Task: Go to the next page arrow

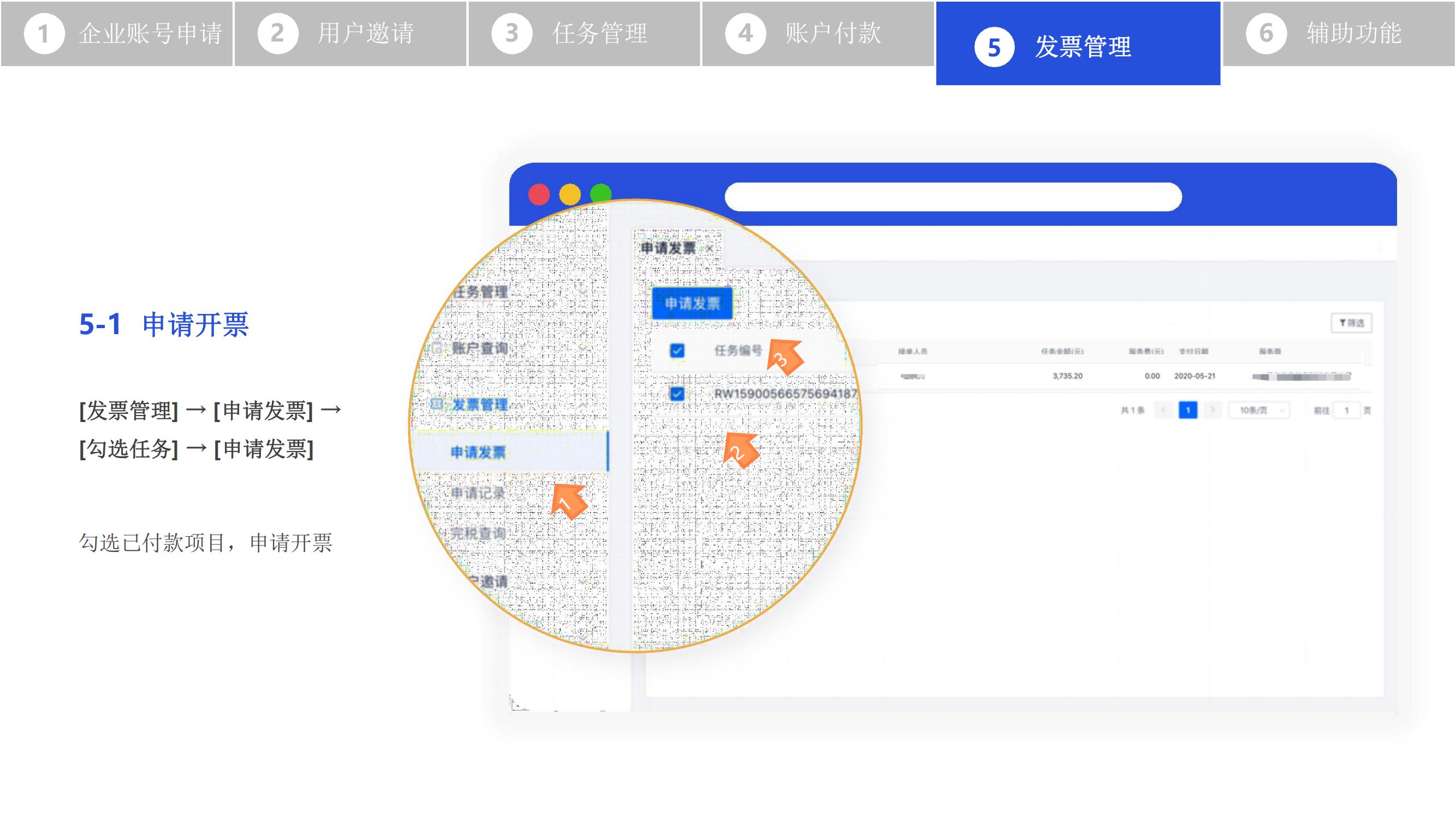Action: tap(1212, 411)
